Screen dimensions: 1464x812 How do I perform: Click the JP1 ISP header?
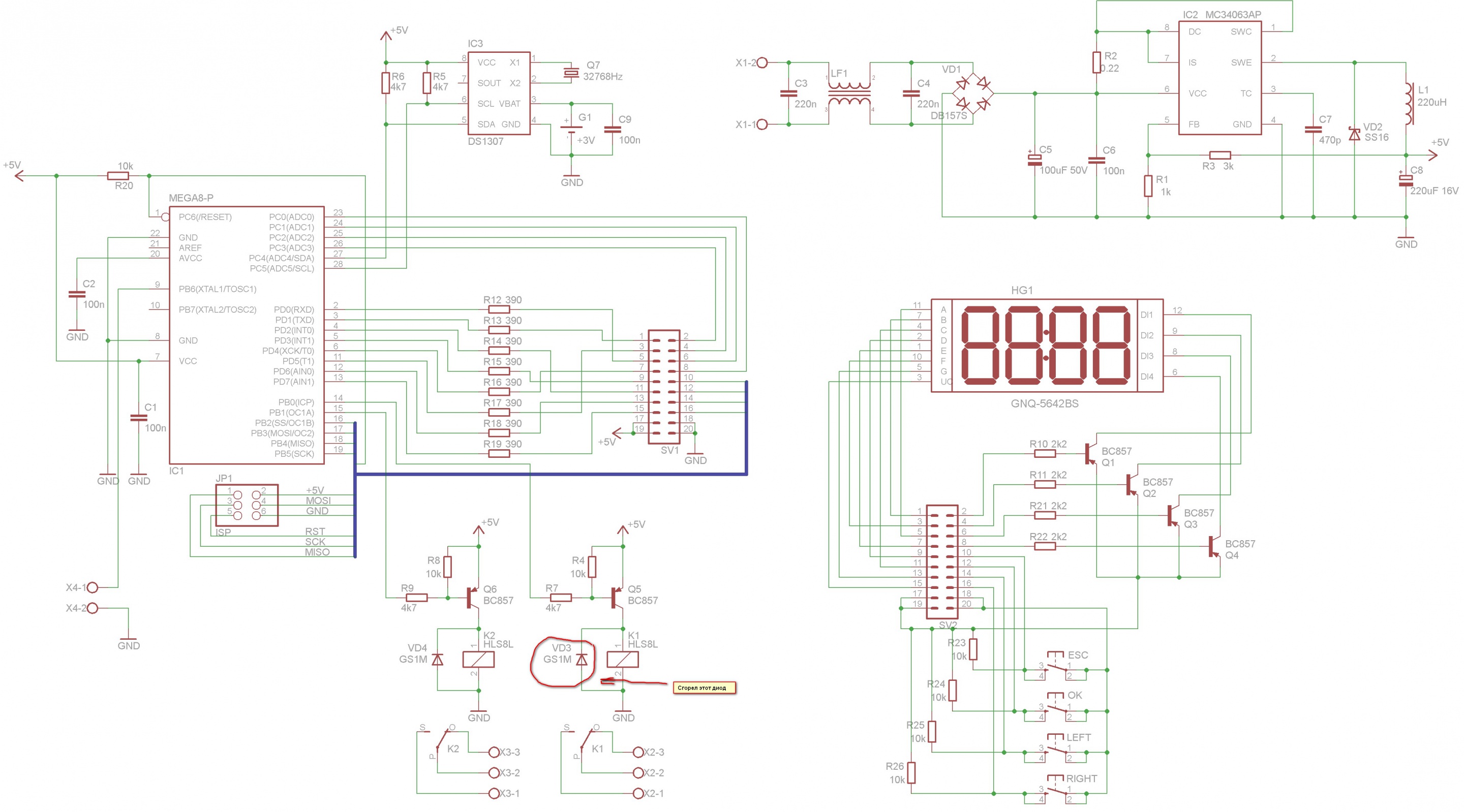[247, 505]
